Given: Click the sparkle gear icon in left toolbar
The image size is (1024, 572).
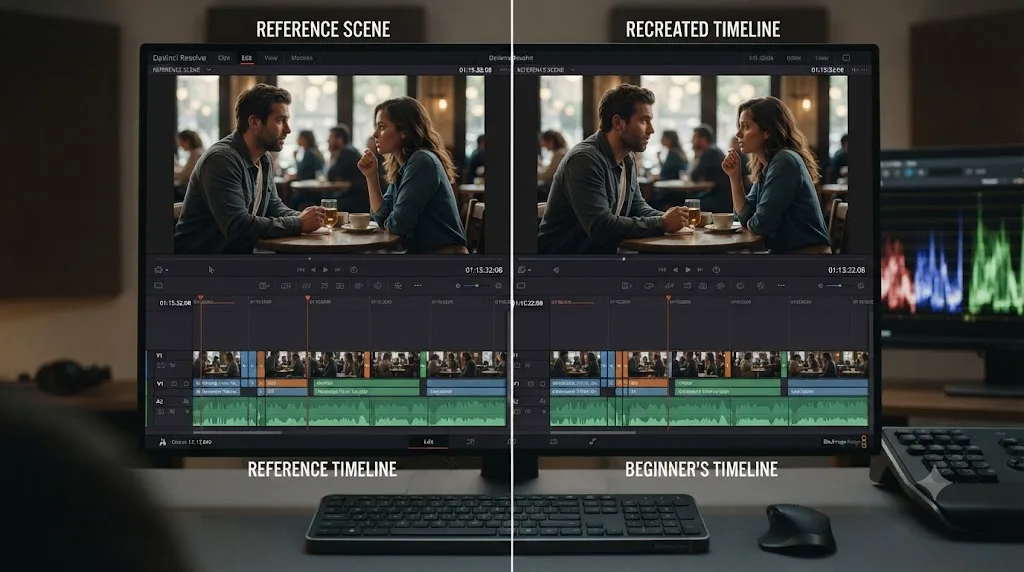Looking at the screenshot, I should [x=398, y=286].
